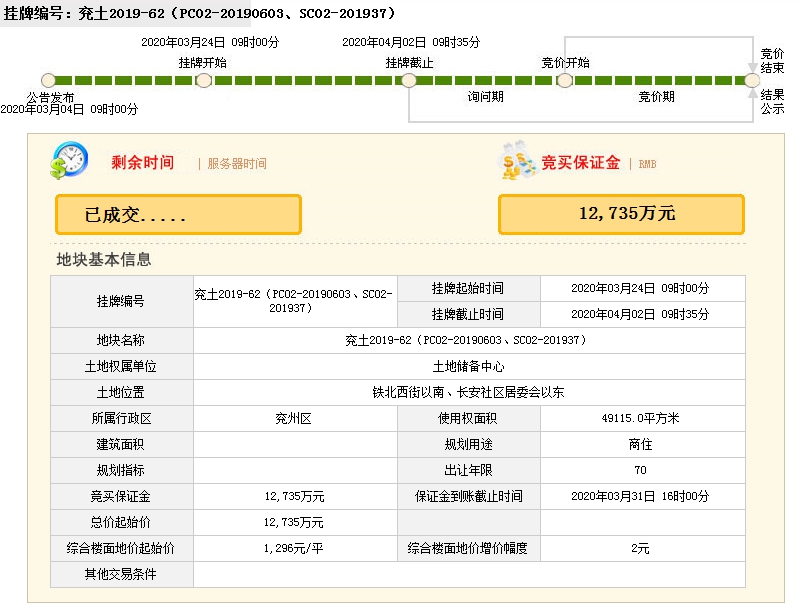Click the 竞价结束 arrow at timeline end
Screen dimensions: 801x608
pos(752,70)
